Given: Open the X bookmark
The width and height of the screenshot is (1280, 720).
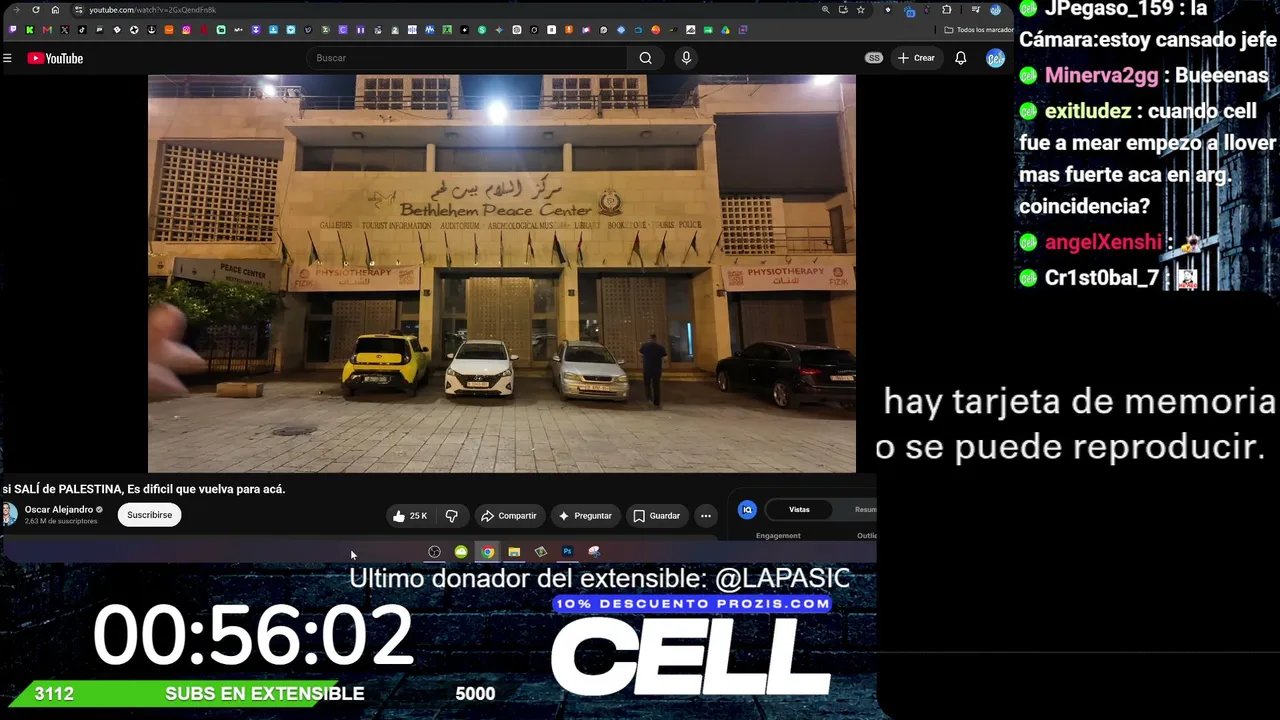Looking at the screenshot, I should tap(64, 30).
